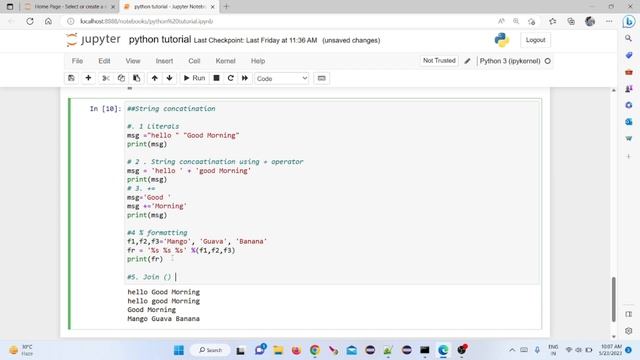Viewport: 640px width, 360px height.
Task: Click the zoom magnifier in address bar
Action: pos(516,21)
